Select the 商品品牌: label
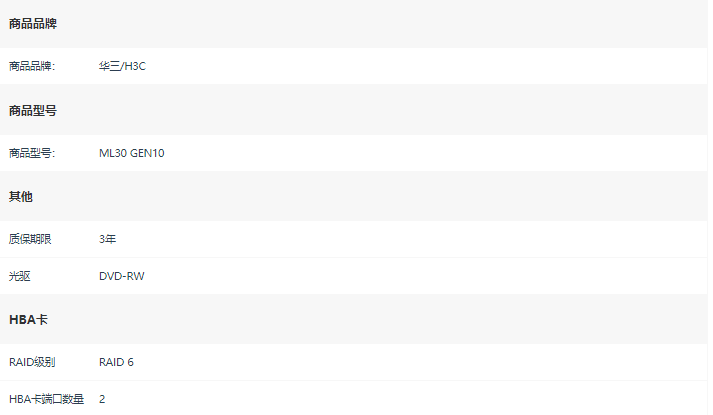The width and height of the screenshot is (713, 415). click(x=32, y=66)
